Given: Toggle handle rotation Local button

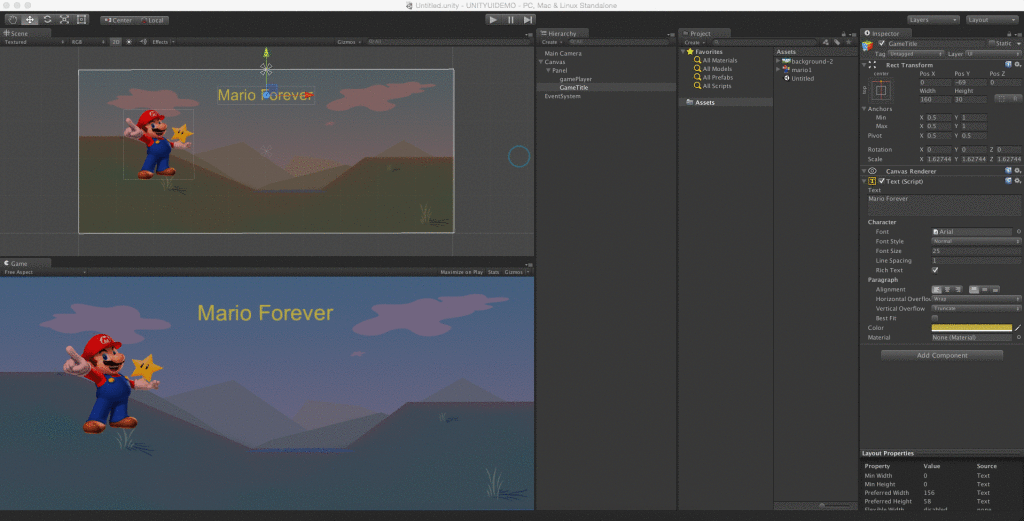Looking at the screenshot, I should click(x=152, y=20).
